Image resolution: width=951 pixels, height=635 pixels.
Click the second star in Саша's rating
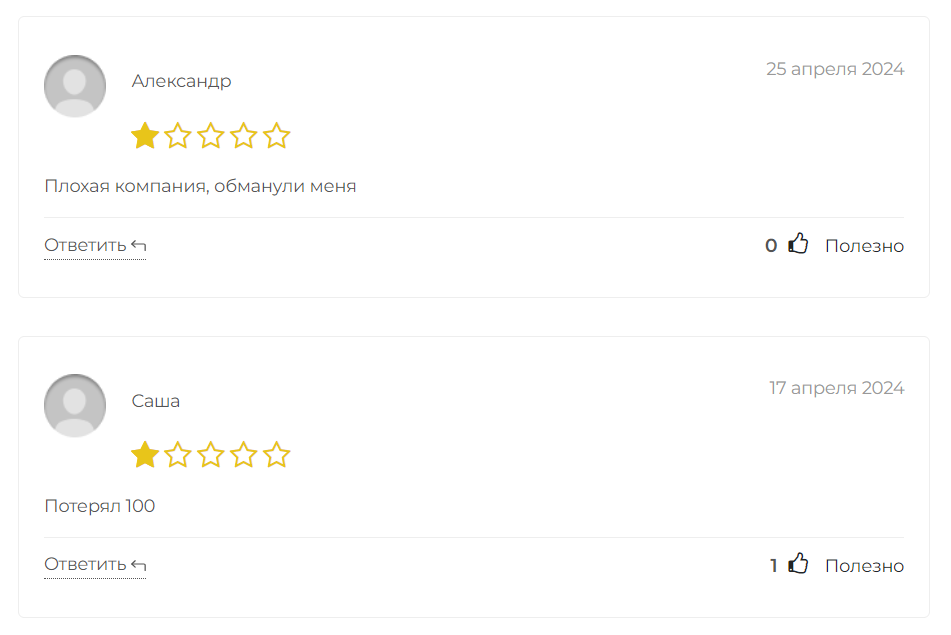pyautogui.click(x=178, y=456)
